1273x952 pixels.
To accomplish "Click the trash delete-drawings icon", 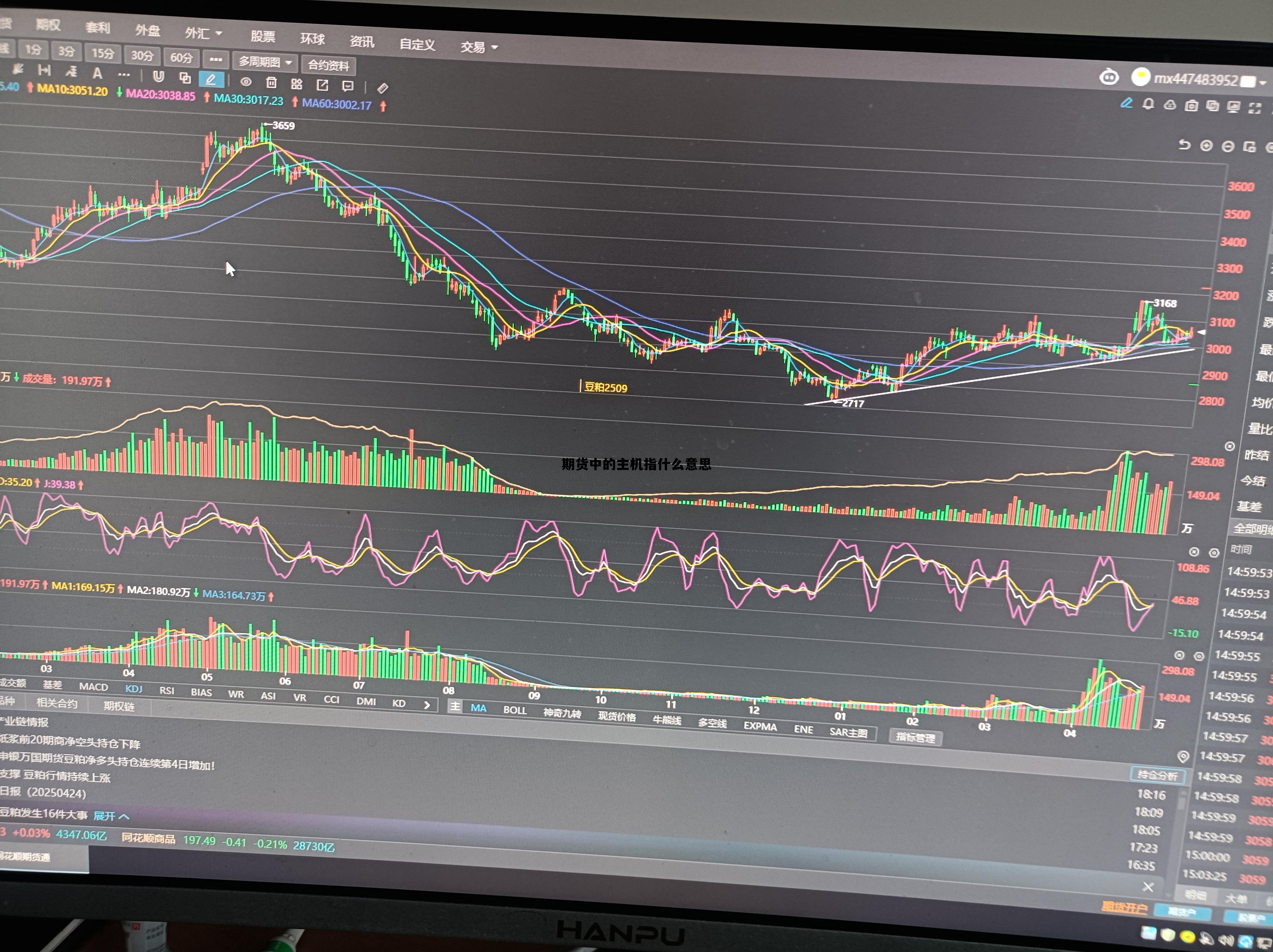I will point(272,83).
